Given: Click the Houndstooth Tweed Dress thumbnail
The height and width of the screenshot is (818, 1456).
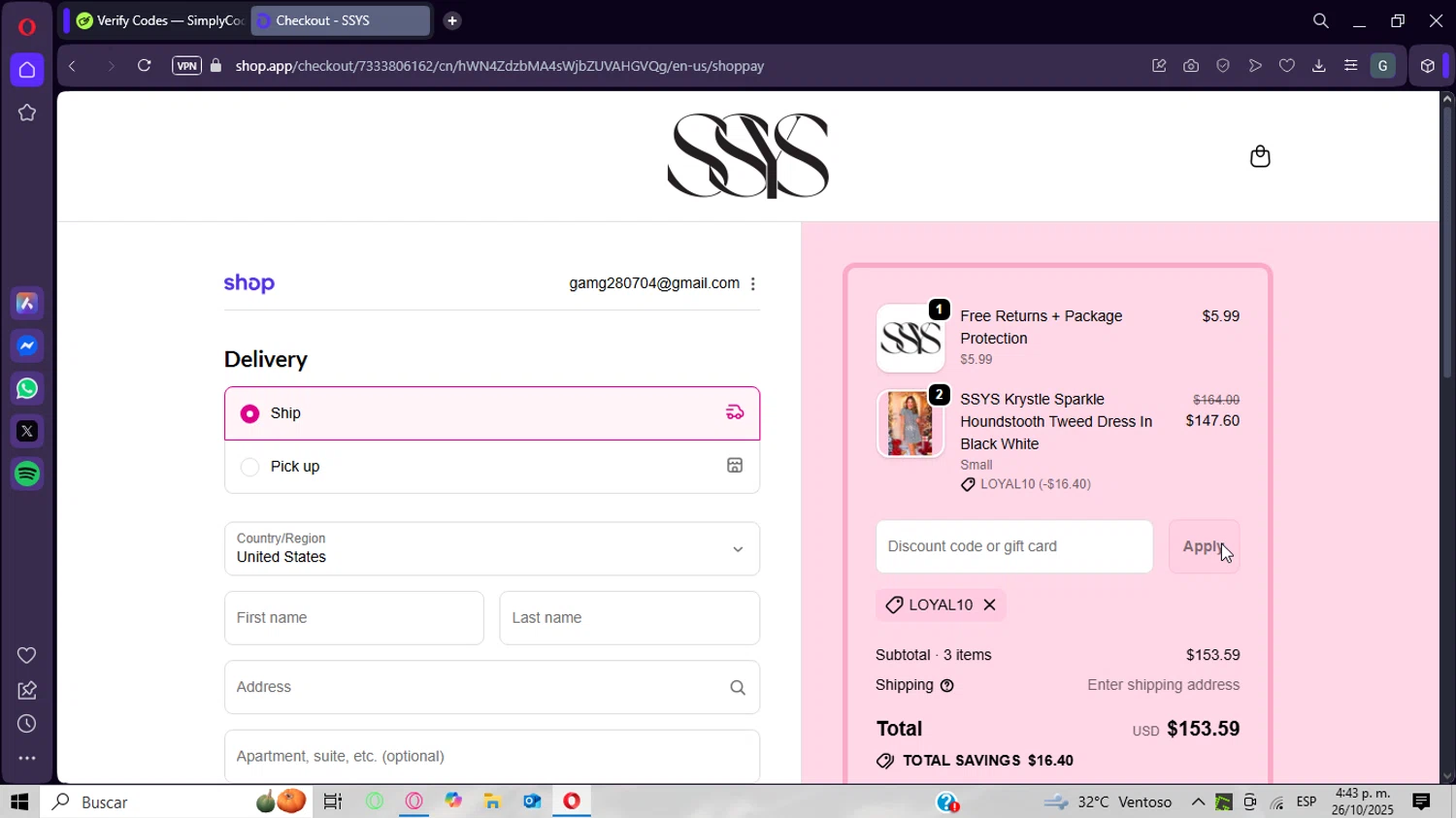Looking at the screenshot, I should click(x=910, y=423).
